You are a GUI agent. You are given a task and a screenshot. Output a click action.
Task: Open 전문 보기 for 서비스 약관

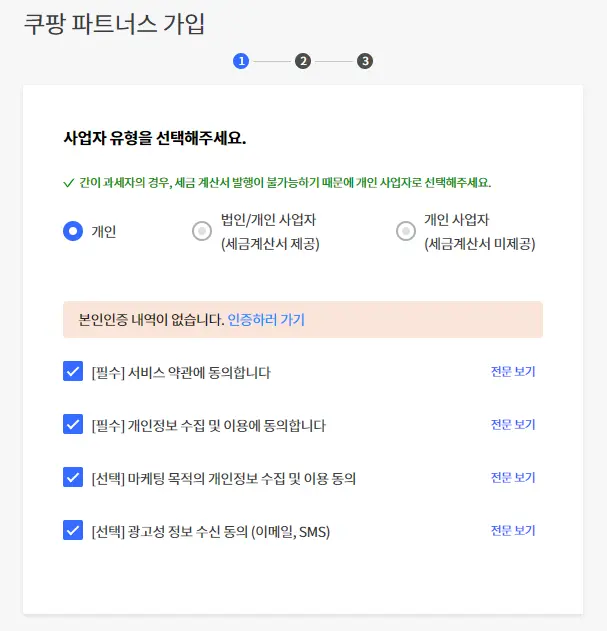[513, 372]
